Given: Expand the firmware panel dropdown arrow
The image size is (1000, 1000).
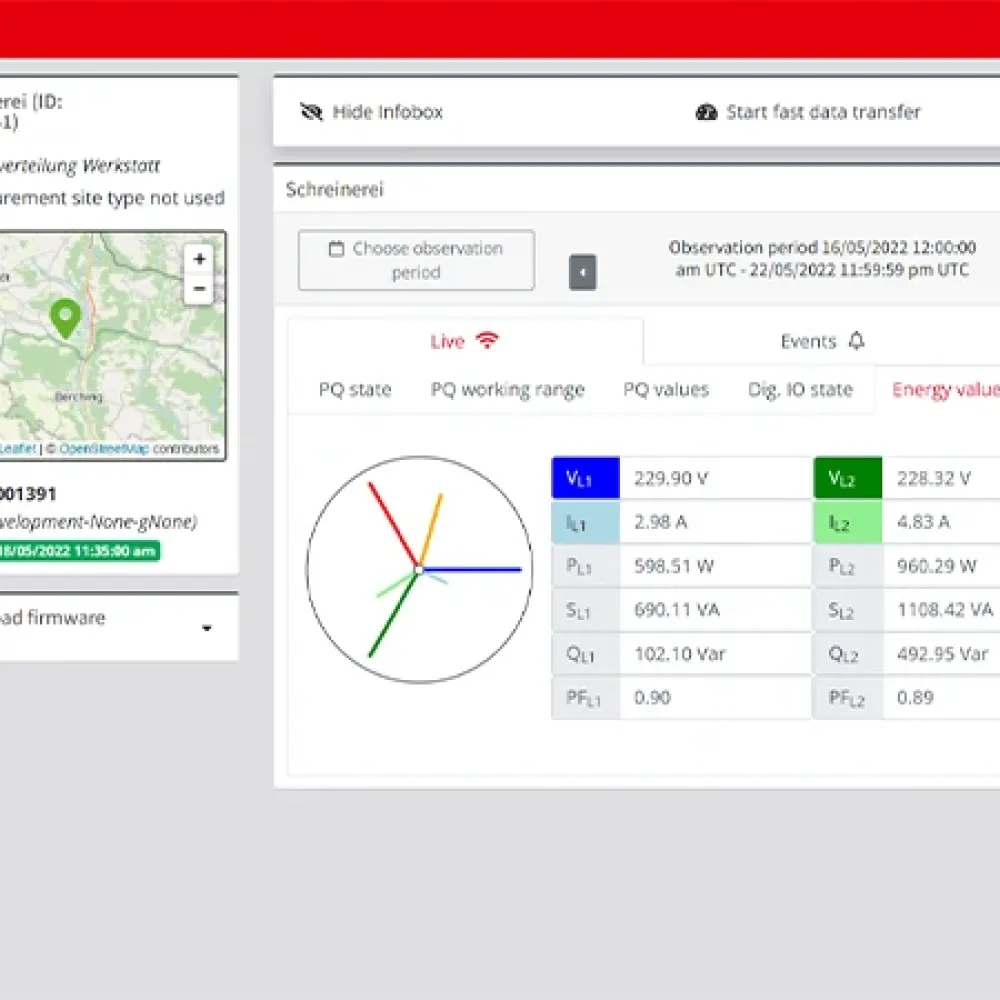Looking at the screenshot, I should (207, 628).
